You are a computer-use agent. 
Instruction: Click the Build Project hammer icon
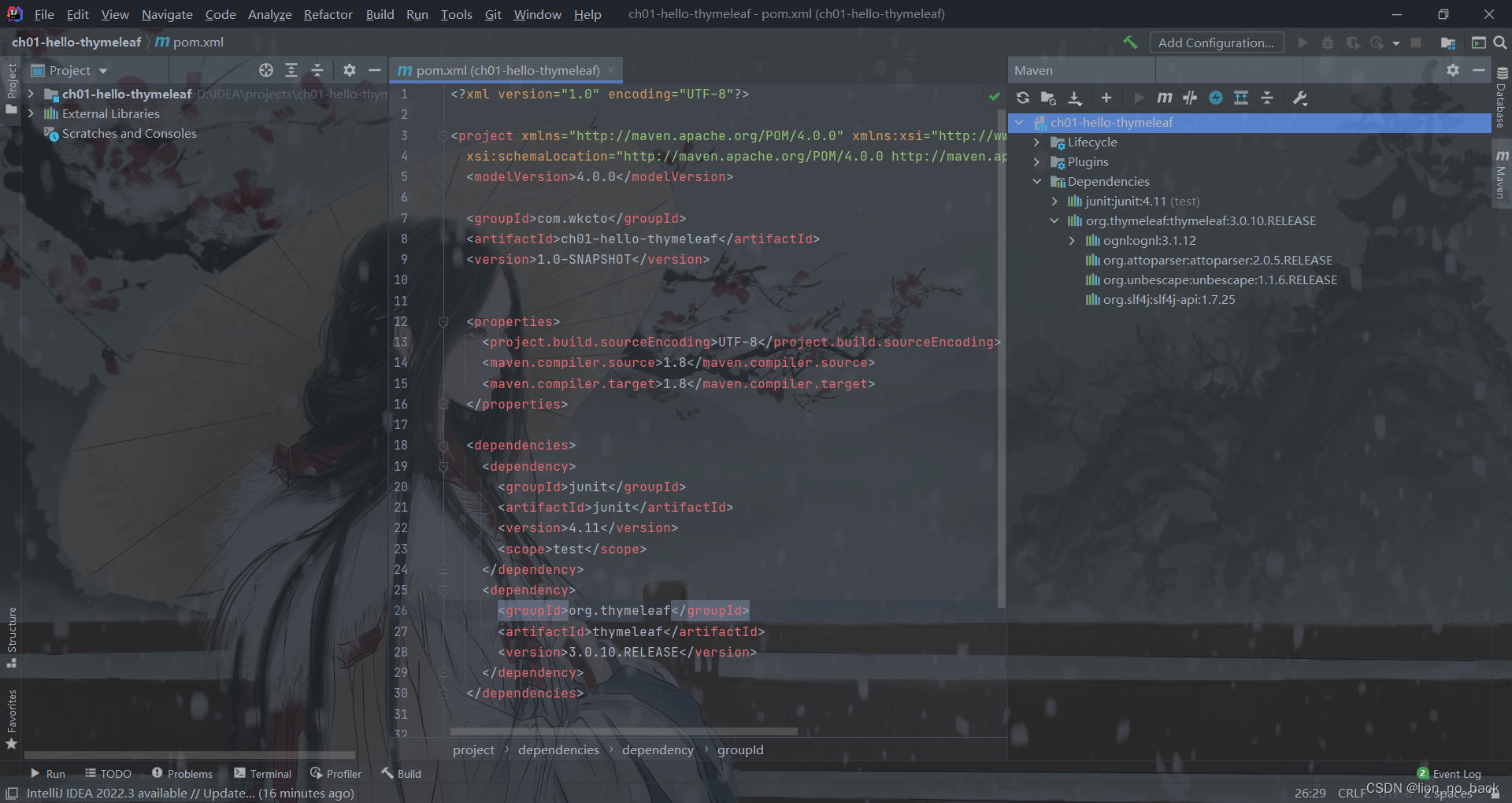pos(1130,43)
